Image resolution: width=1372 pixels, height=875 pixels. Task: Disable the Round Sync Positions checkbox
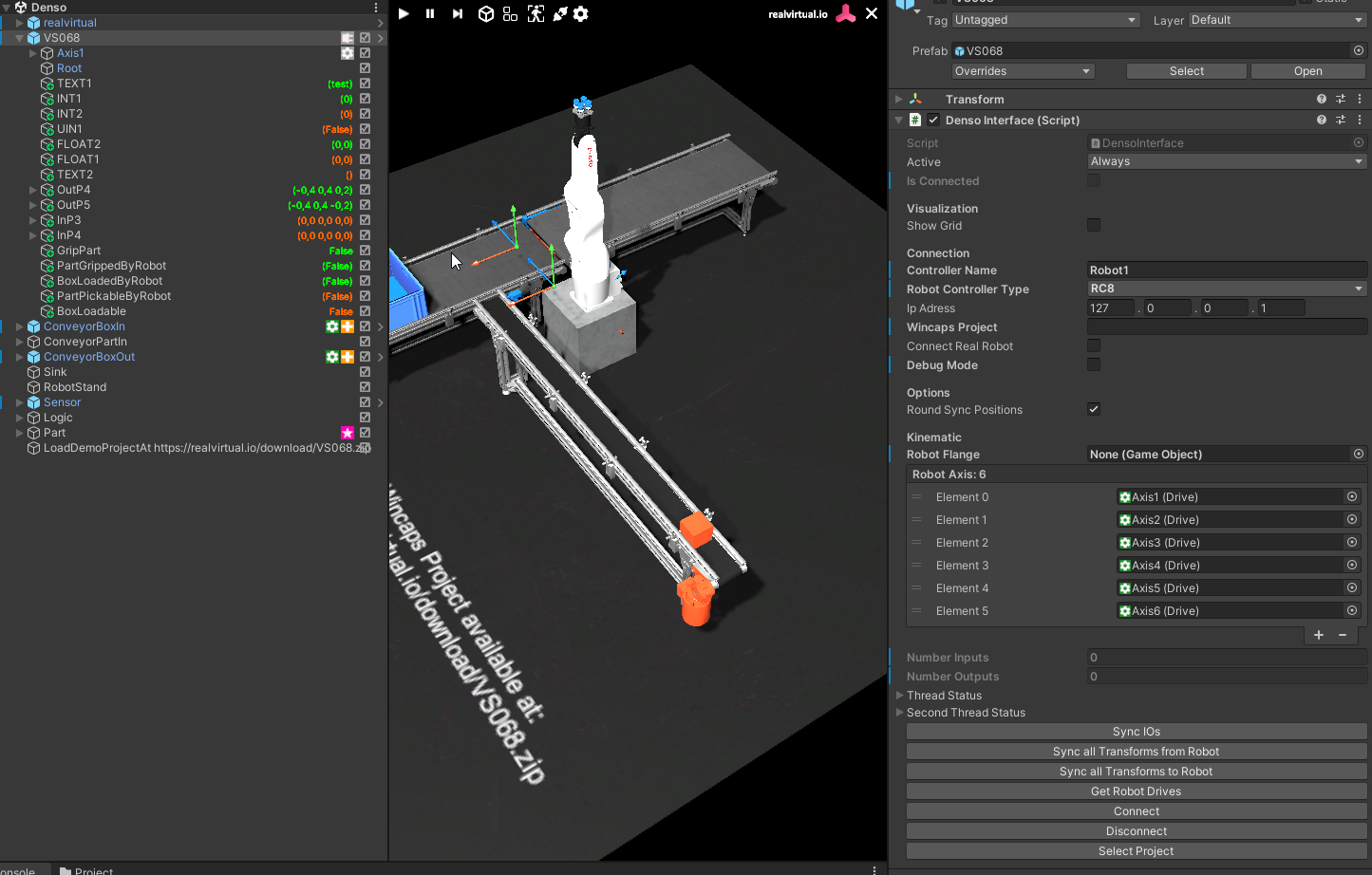pos(1094,410)
